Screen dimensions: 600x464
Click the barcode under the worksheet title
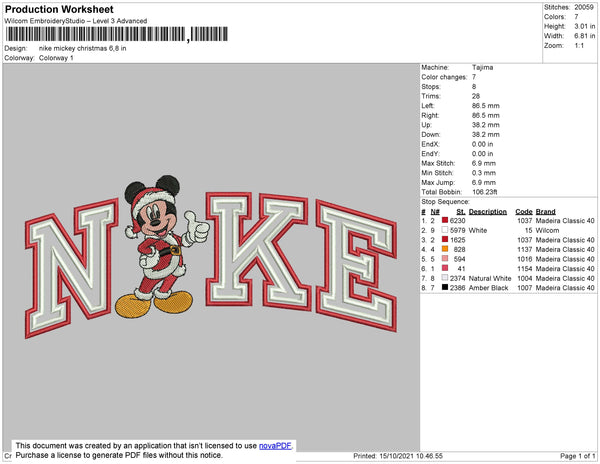point(117,34)
